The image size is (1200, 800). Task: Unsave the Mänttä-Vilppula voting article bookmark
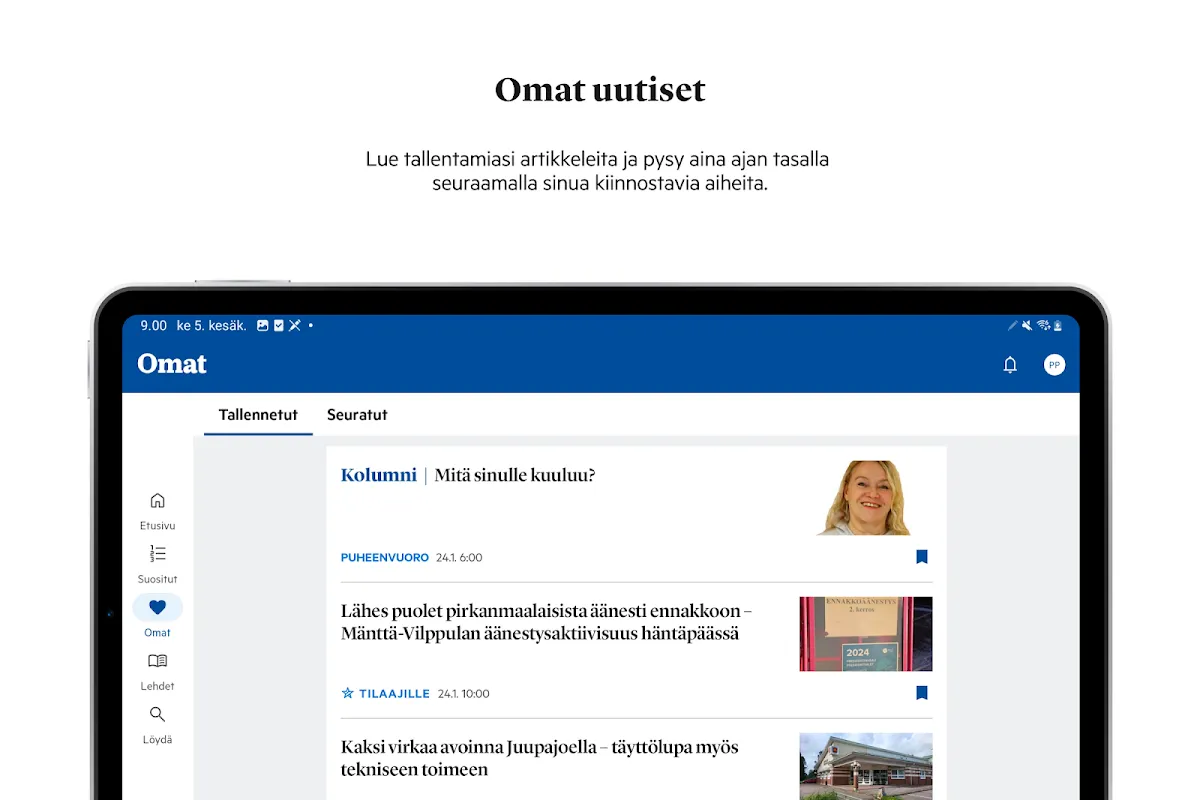922,693
